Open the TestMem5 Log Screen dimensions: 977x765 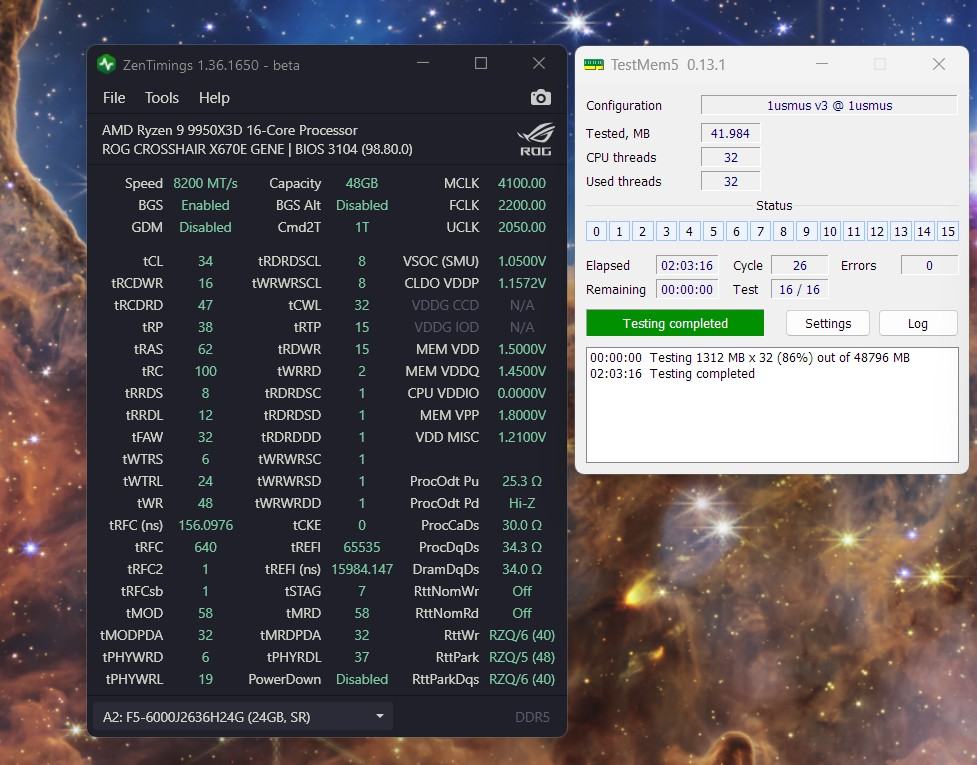coord(918,323)
